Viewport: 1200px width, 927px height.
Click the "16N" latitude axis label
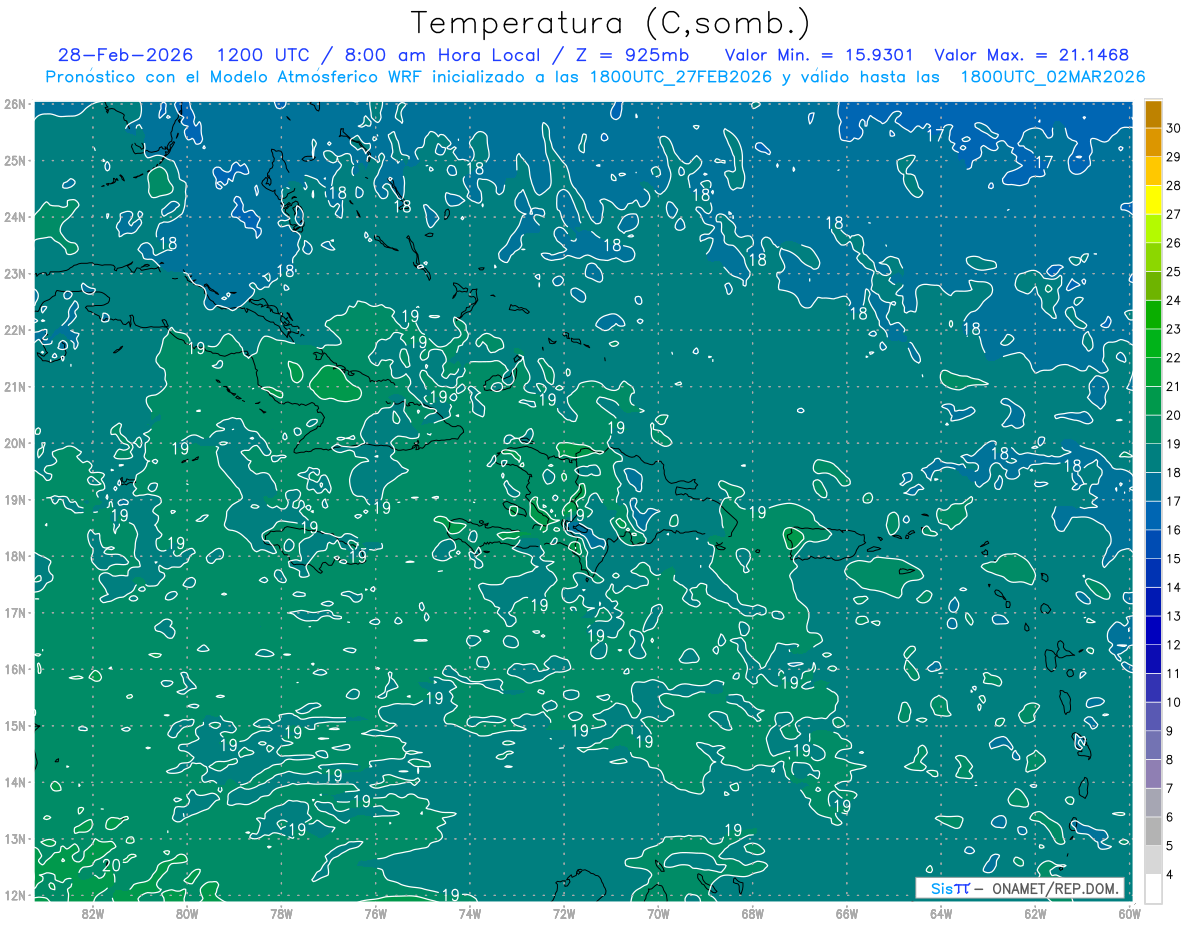14,669
